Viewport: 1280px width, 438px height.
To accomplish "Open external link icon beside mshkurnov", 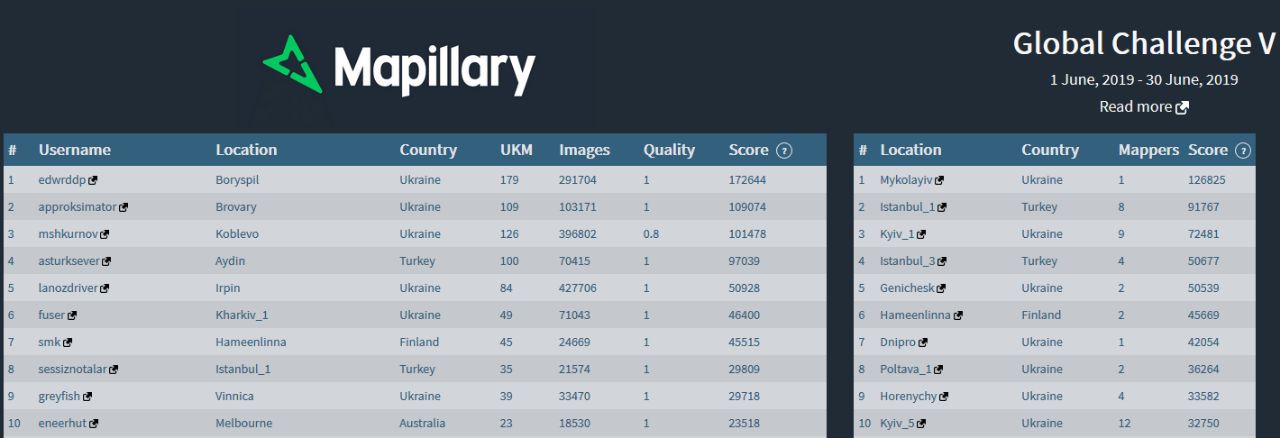I will coord(104,234).
